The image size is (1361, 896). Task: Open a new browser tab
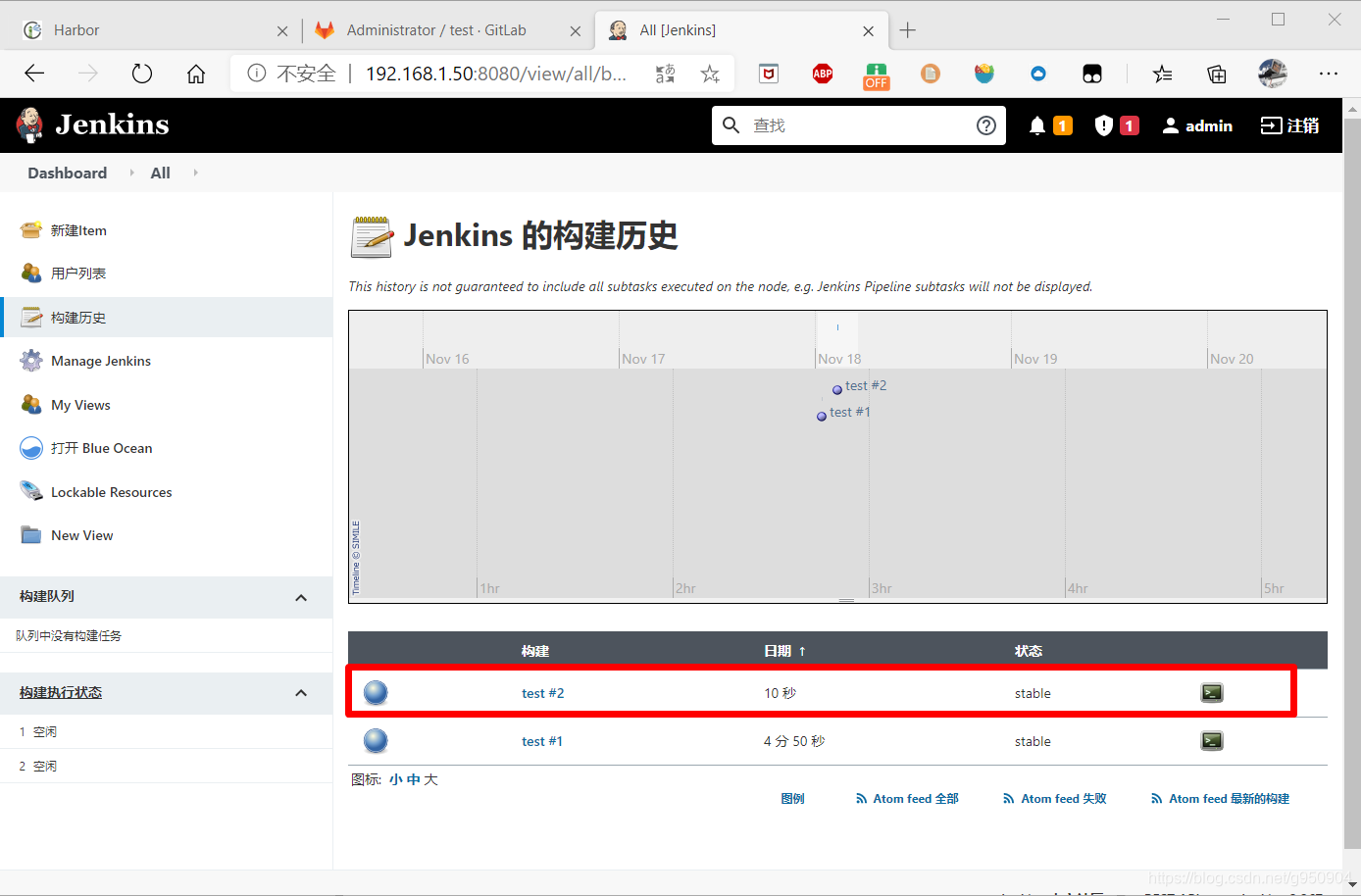click(908, 30)
